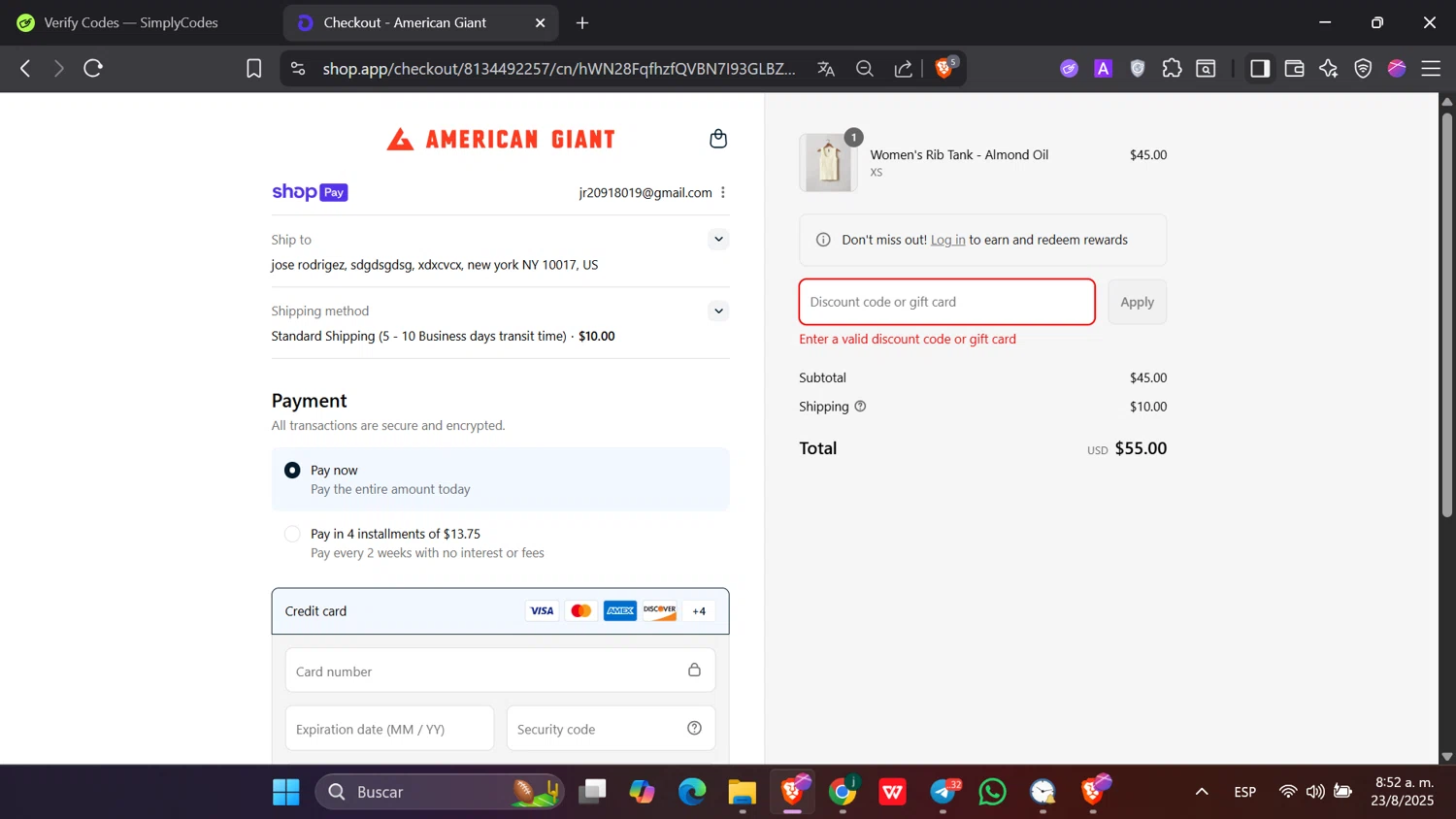Viewport: 1456px width, 819px height.
Task: Show the +4 additional card brands
Action: point(699,611)
